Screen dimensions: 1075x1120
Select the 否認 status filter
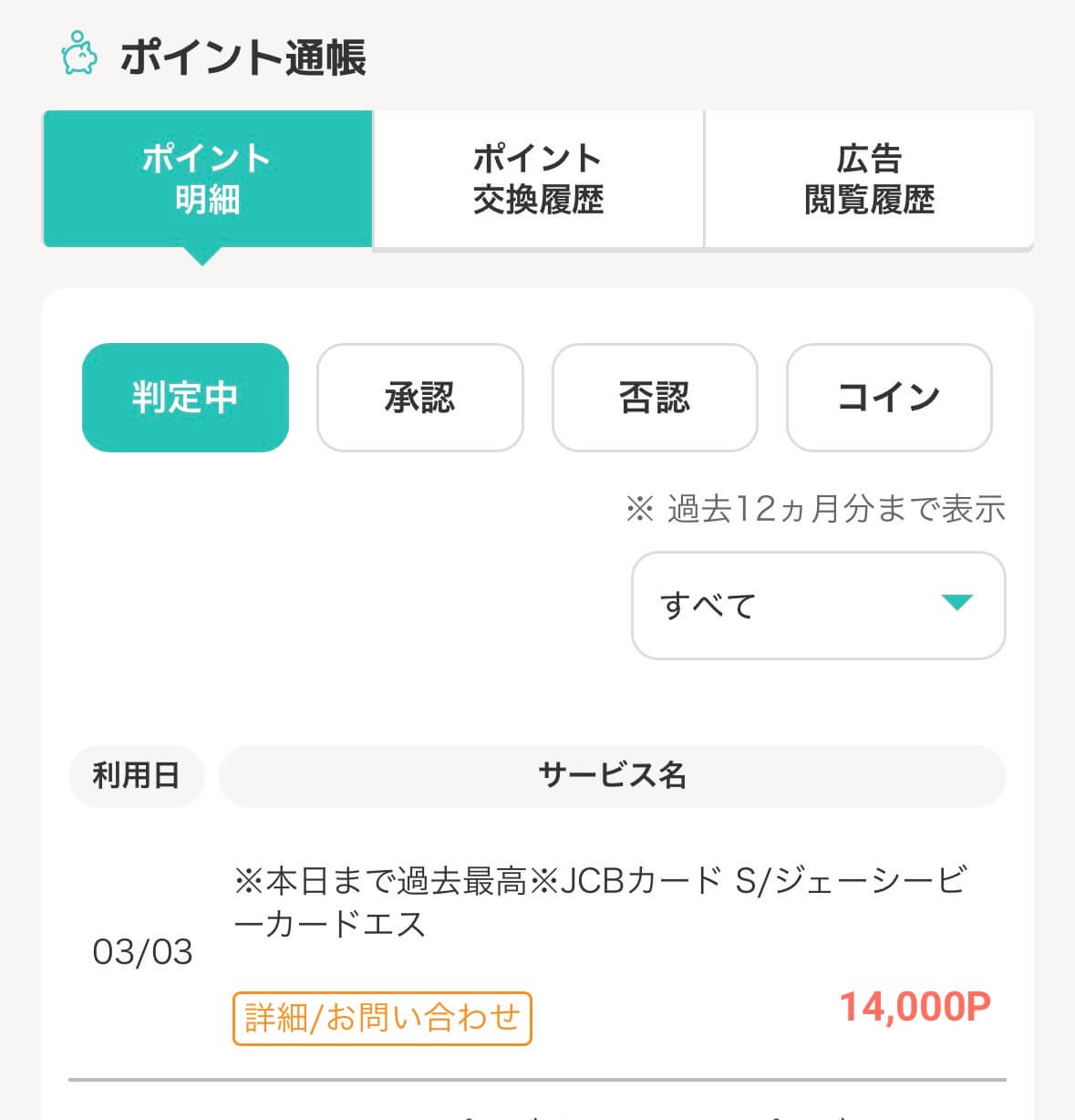click(655, 398)
